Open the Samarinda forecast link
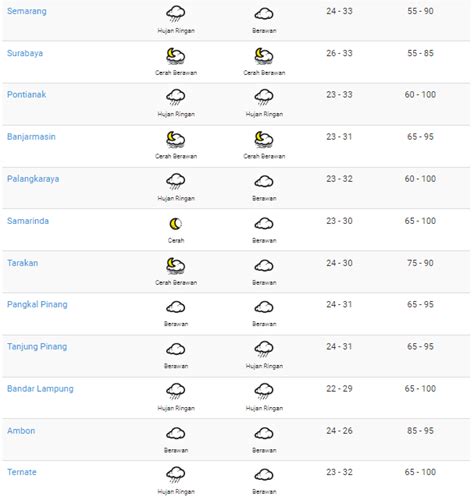 [x=28, y=221]
